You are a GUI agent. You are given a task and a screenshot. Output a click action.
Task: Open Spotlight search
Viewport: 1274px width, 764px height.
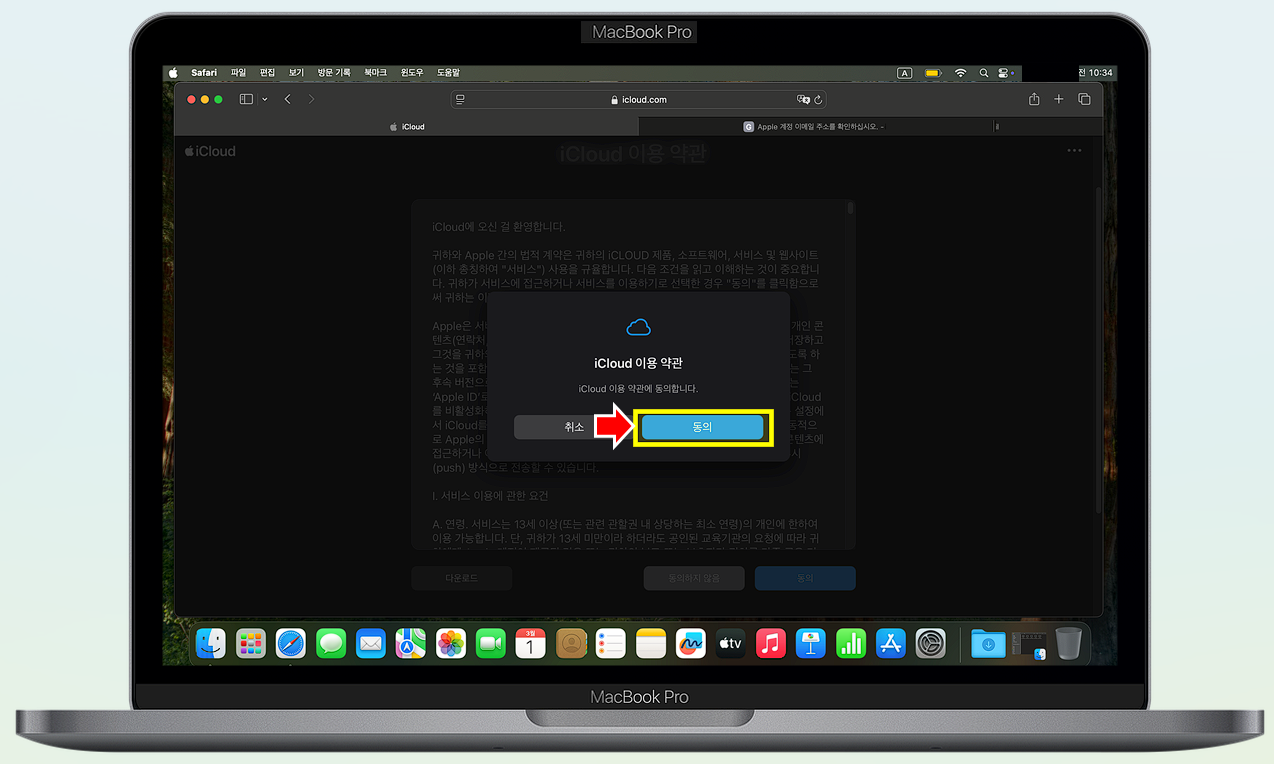click(984, 73)
